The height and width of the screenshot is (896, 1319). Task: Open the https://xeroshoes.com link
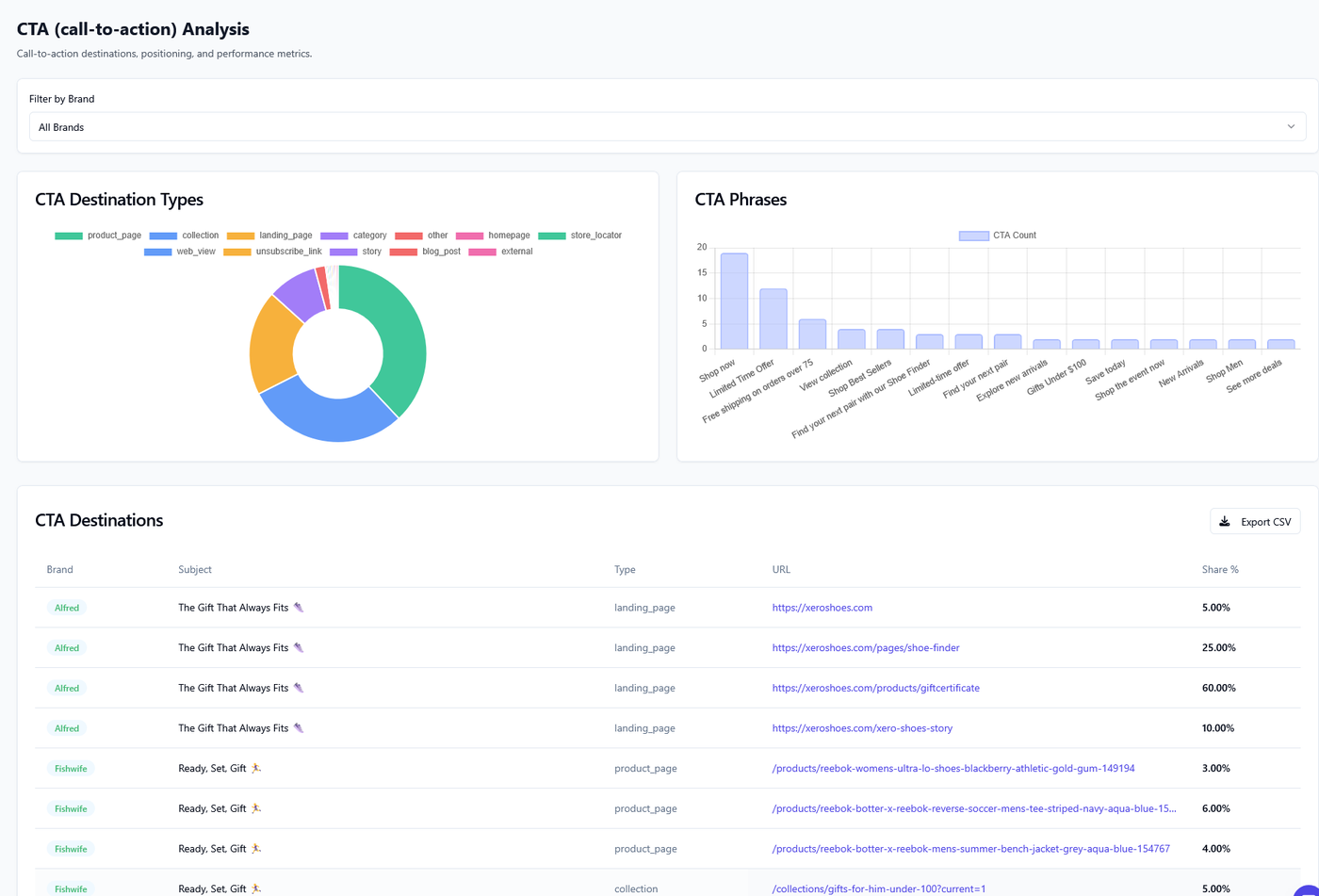tap(822, 608)
